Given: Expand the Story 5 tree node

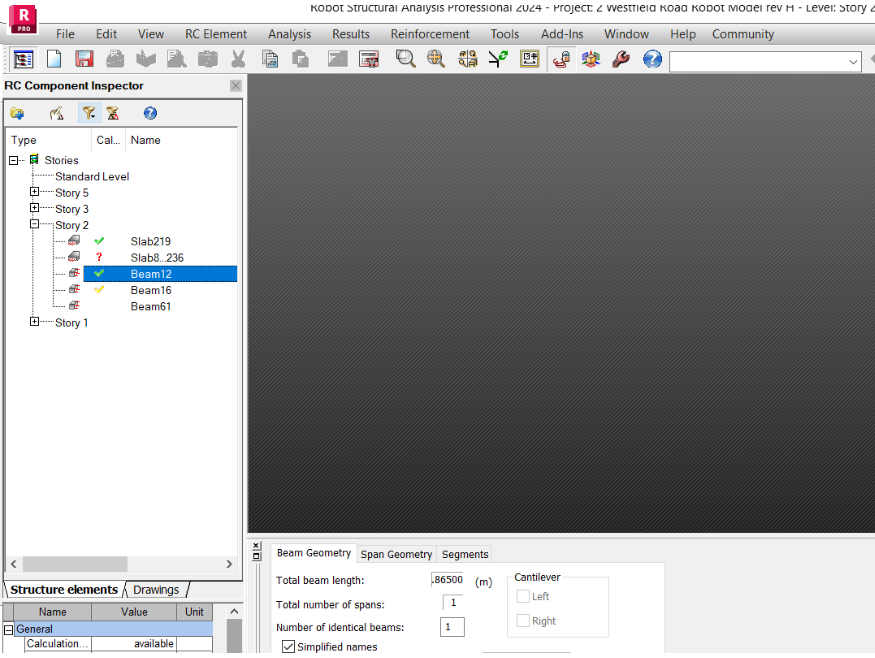Looking at the screenshot, I should coord(32,192).
